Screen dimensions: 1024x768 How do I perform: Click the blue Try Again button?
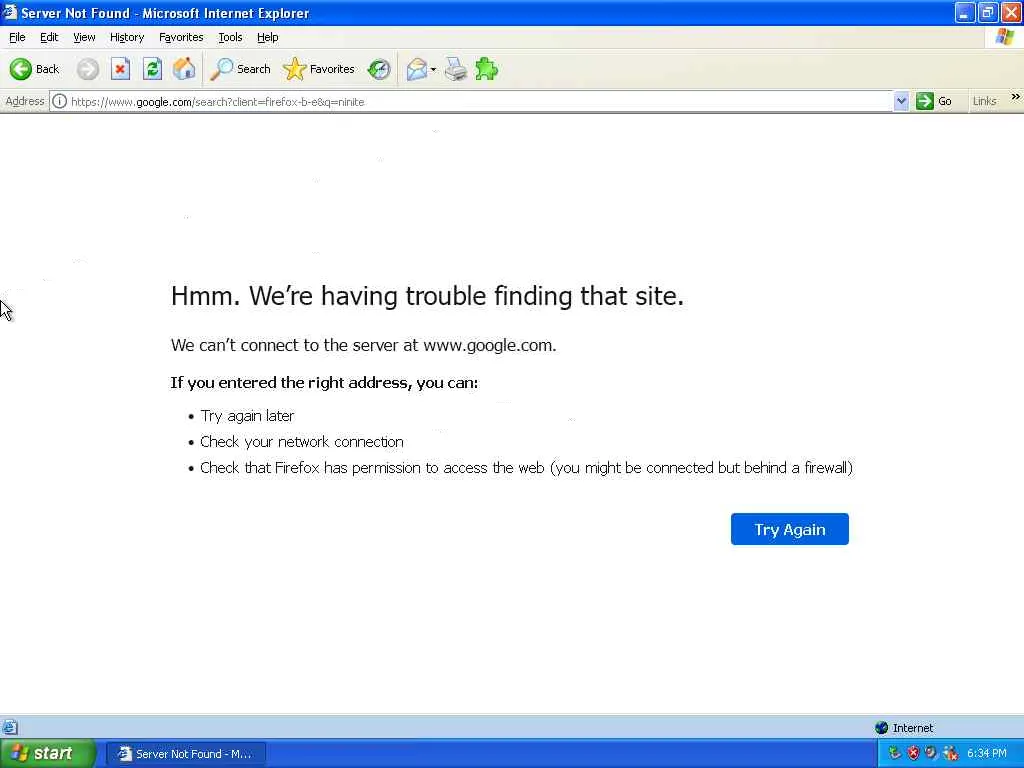790,529
